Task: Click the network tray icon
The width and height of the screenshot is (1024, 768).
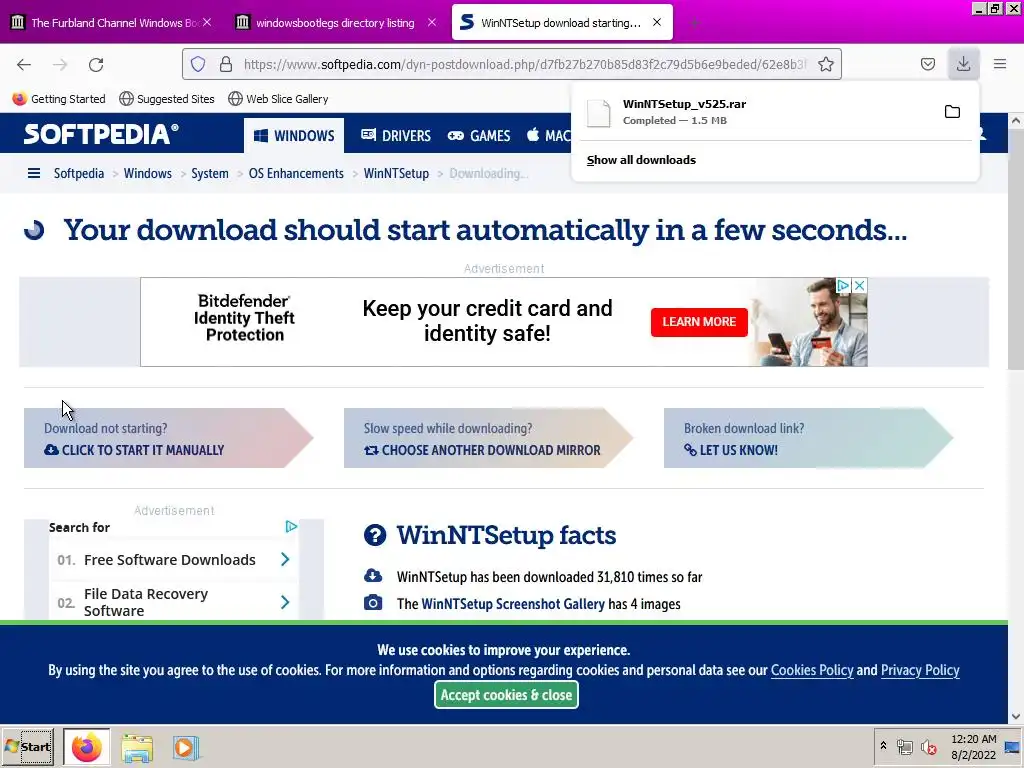Action: [x=904, y=746]
